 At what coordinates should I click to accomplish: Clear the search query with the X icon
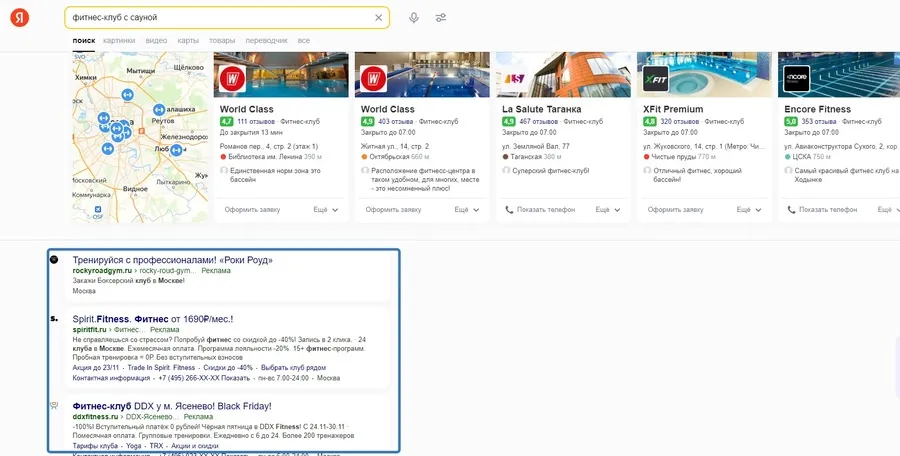coord(378,18)
